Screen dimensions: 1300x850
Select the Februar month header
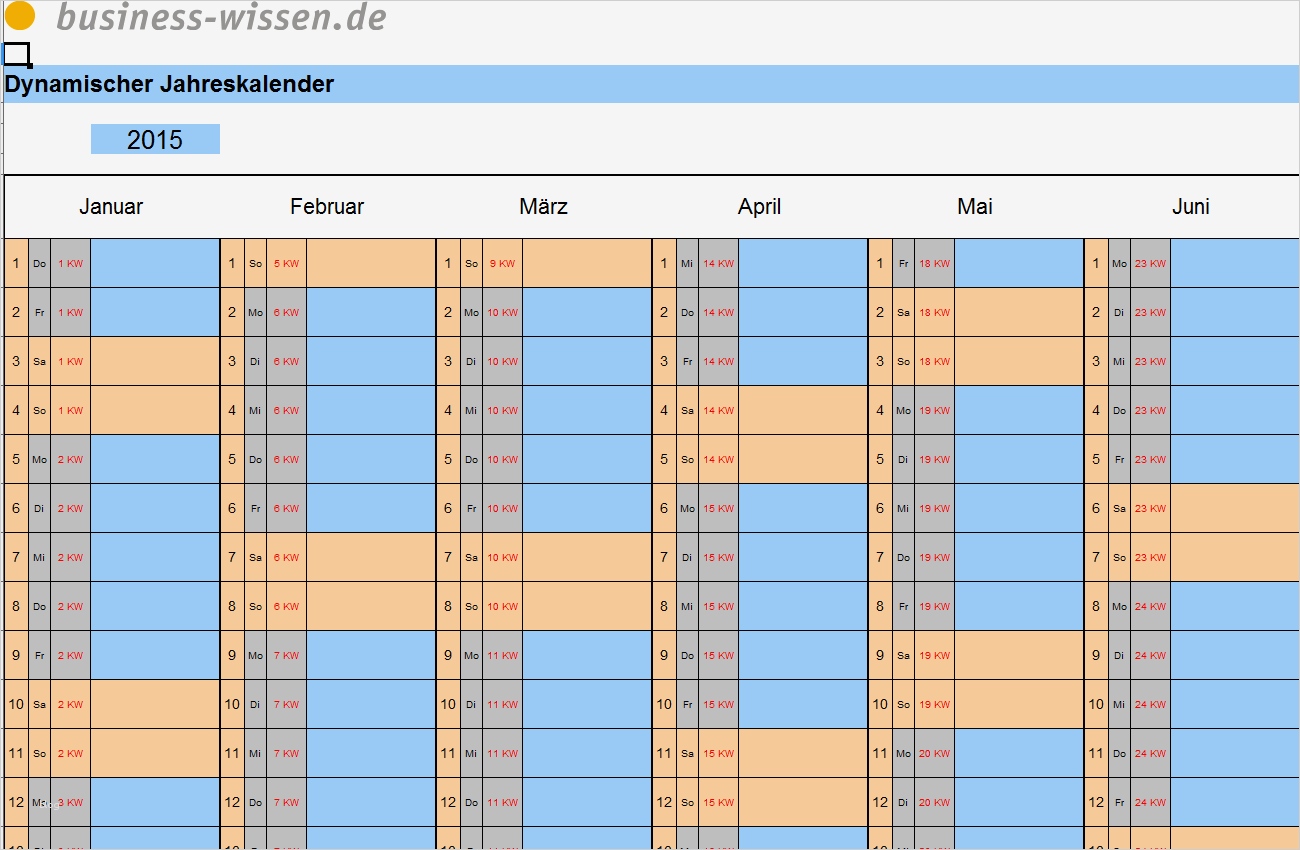point(327,206)
